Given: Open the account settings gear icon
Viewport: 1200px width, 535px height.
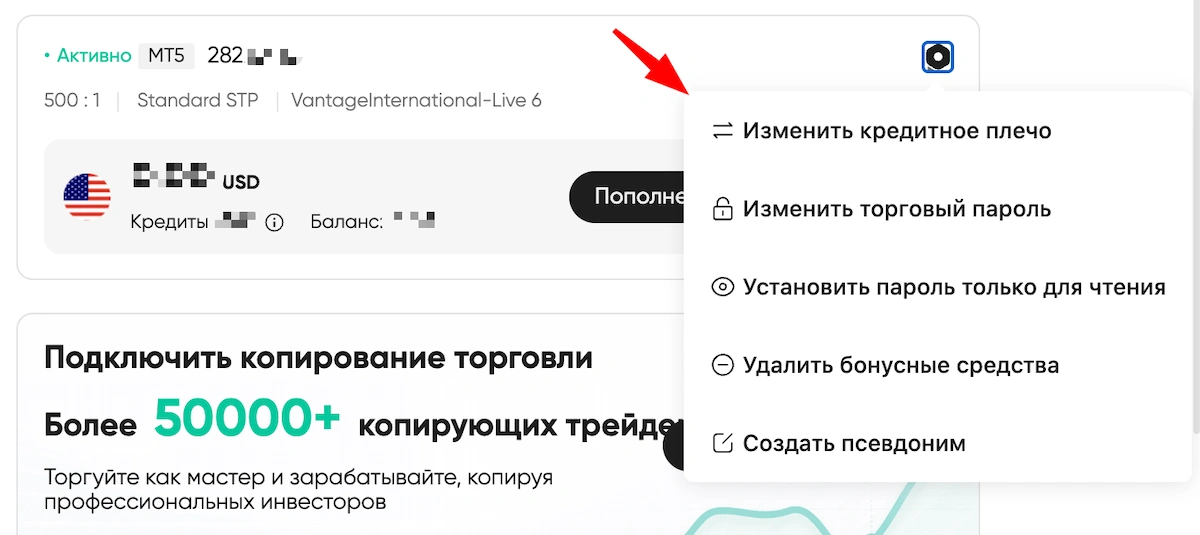Looking at the screenshot, I should [937, 57].
